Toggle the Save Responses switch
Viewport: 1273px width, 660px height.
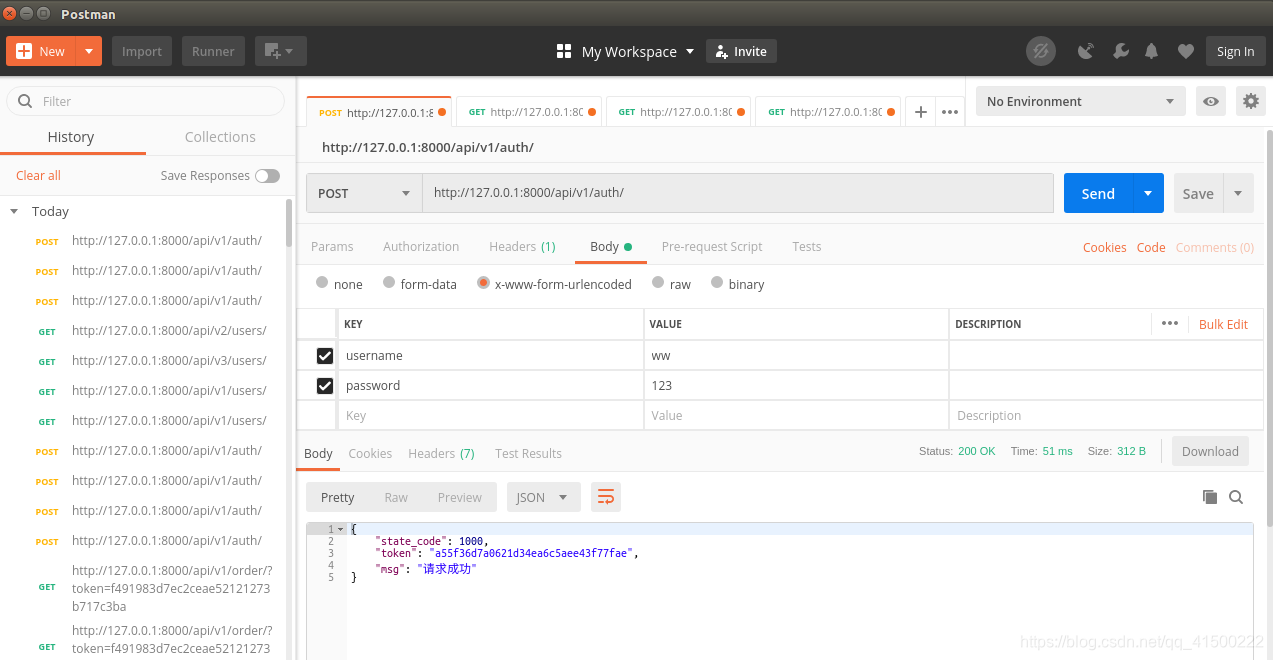tap(267, 176)
